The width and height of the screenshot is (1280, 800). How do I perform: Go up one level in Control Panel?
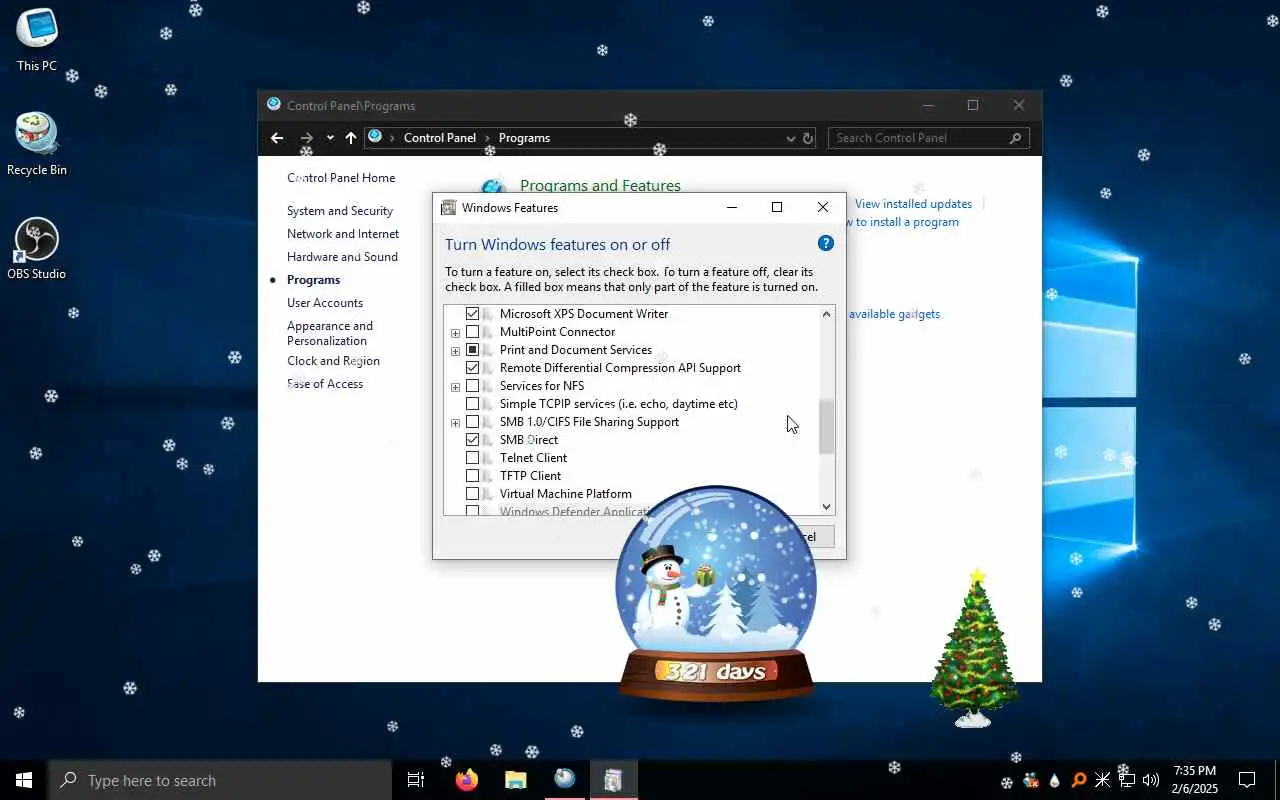[x=350, y=138]
